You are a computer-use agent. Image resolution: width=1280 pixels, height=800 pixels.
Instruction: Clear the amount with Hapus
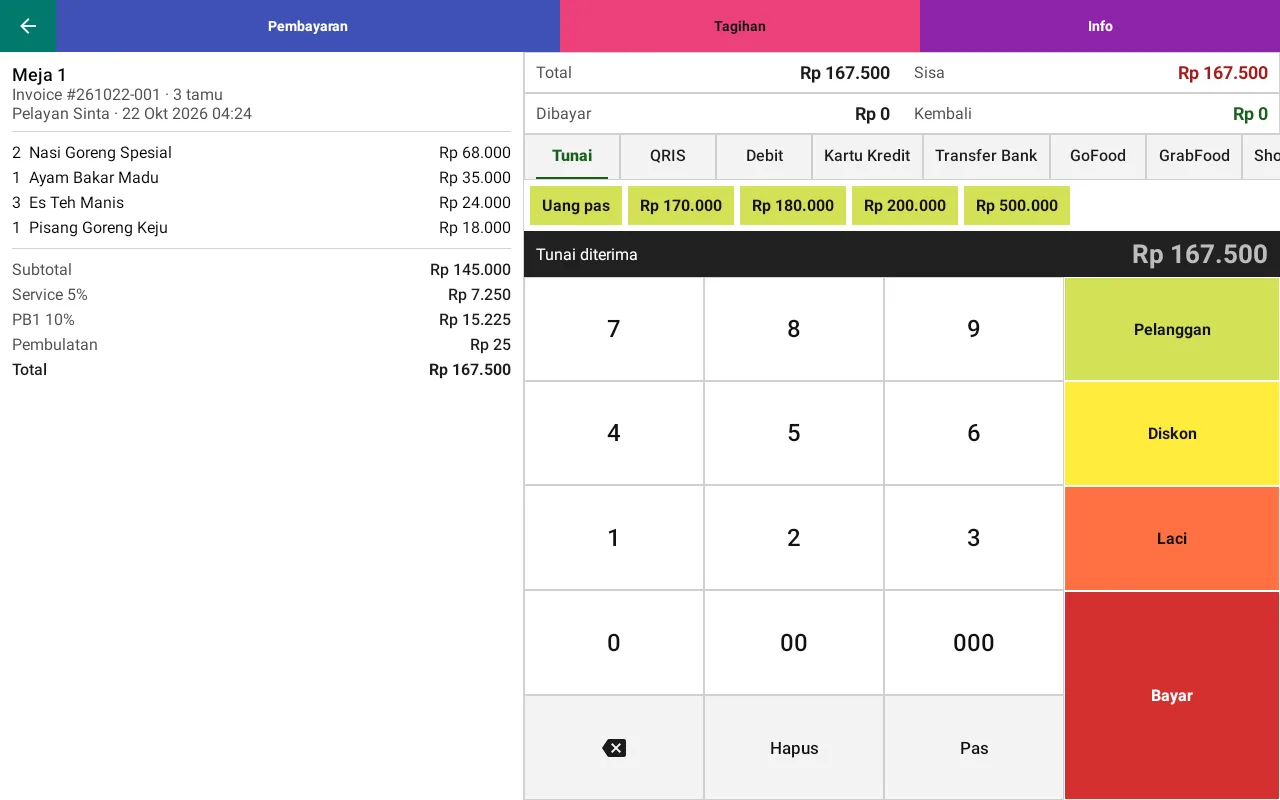click(794, 748)
